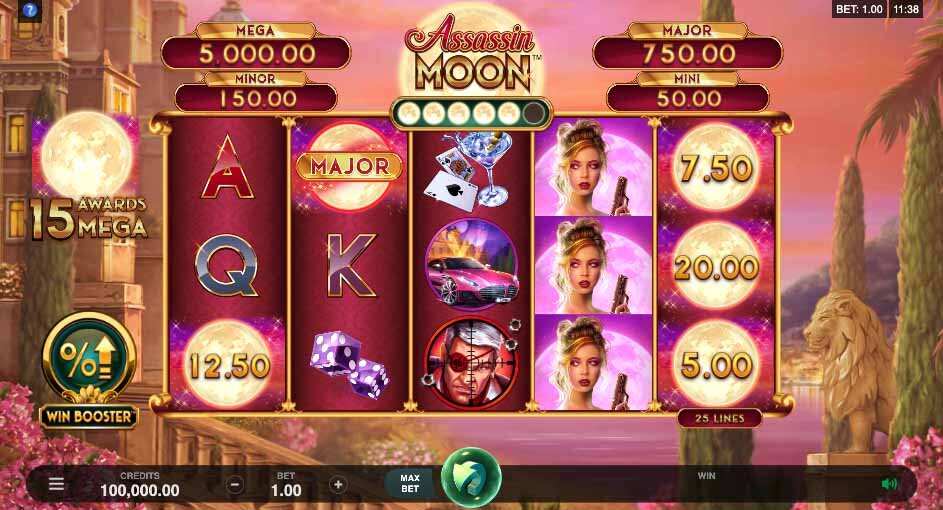Click the MINI 50.00 jackpot display
Viewport: 943px width, 510px height.
687,92
